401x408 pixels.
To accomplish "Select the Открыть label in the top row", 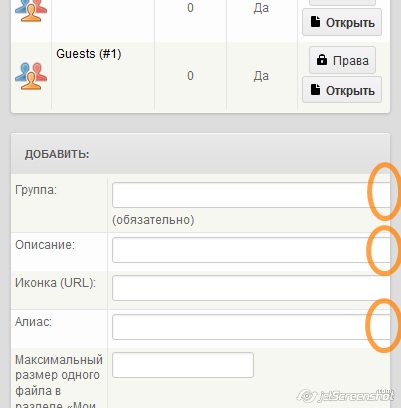I will pos(350,23).
